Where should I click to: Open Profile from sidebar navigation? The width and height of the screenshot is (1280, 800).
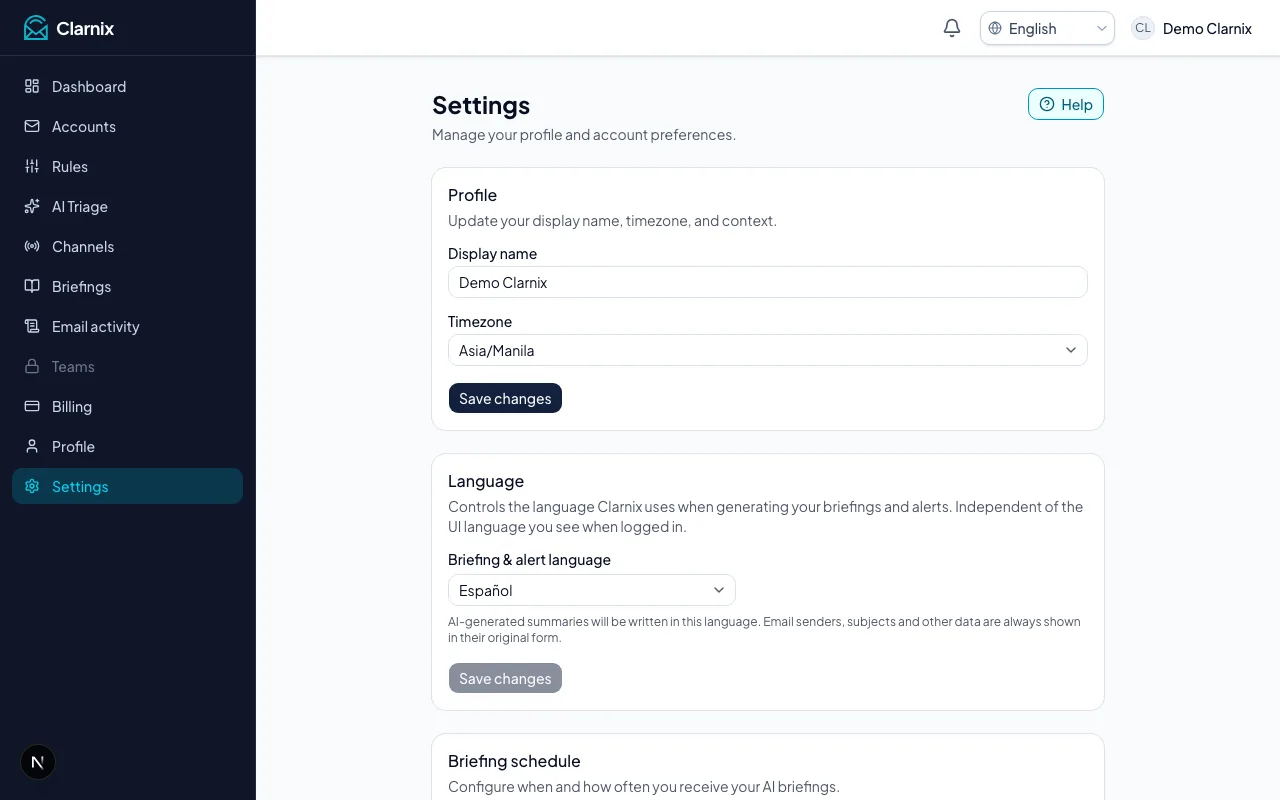127,446
